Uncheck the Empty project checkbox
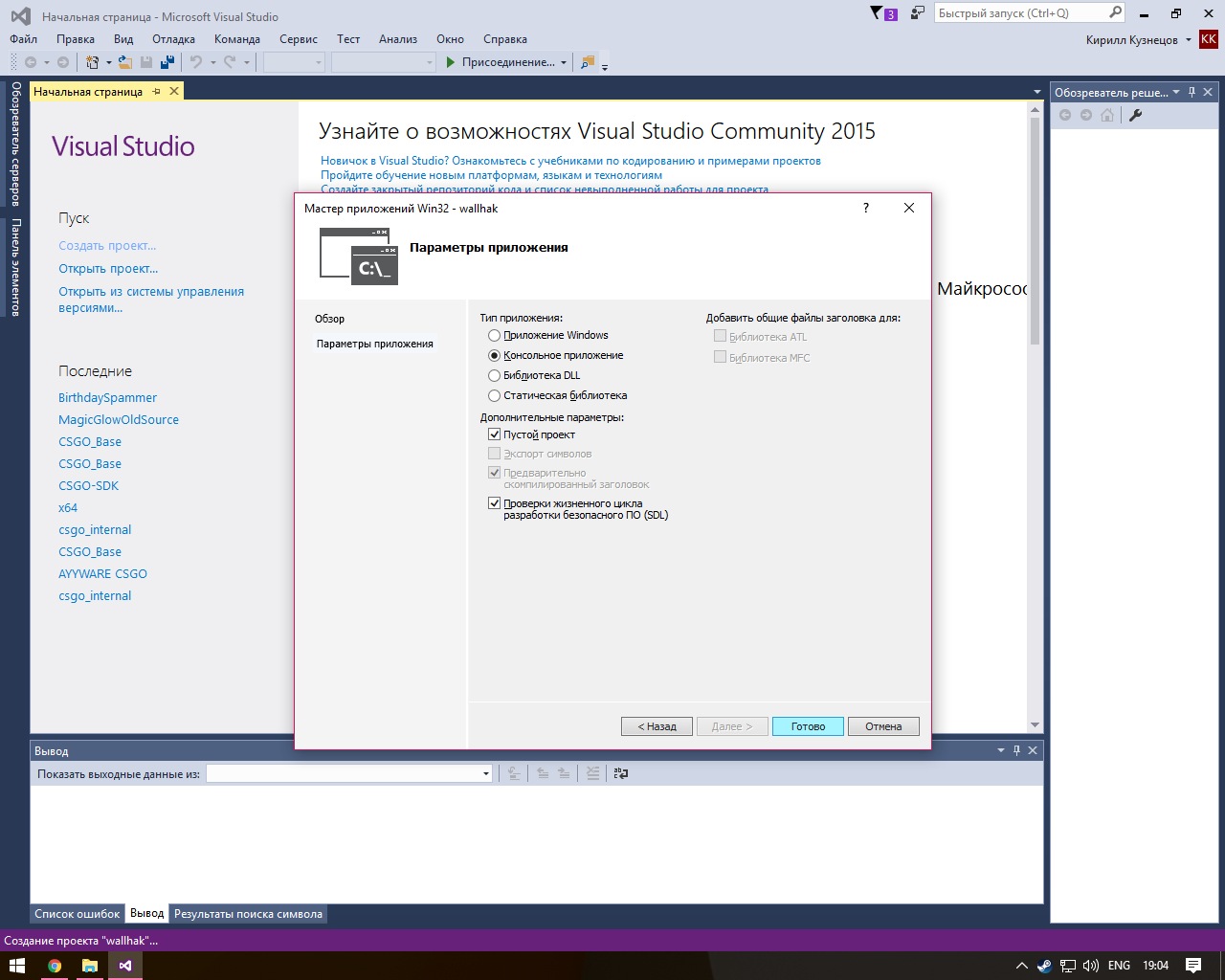 [495, 434]
